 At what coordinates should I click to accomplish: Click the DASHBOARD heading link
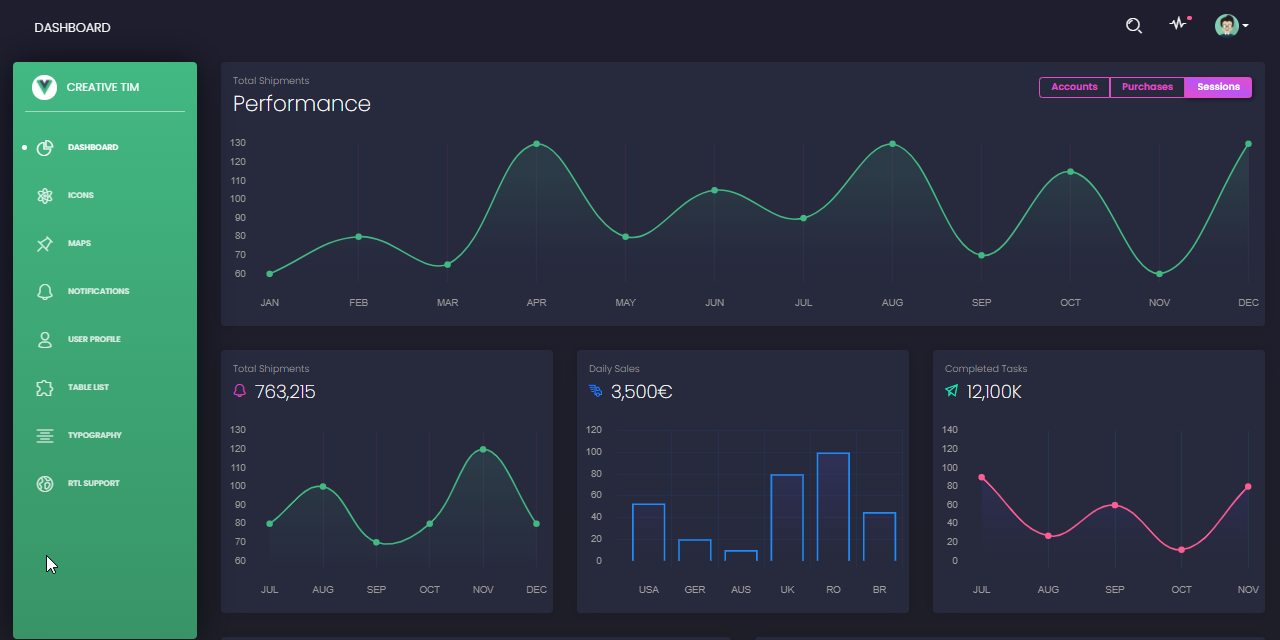click(x=73, y=27)
